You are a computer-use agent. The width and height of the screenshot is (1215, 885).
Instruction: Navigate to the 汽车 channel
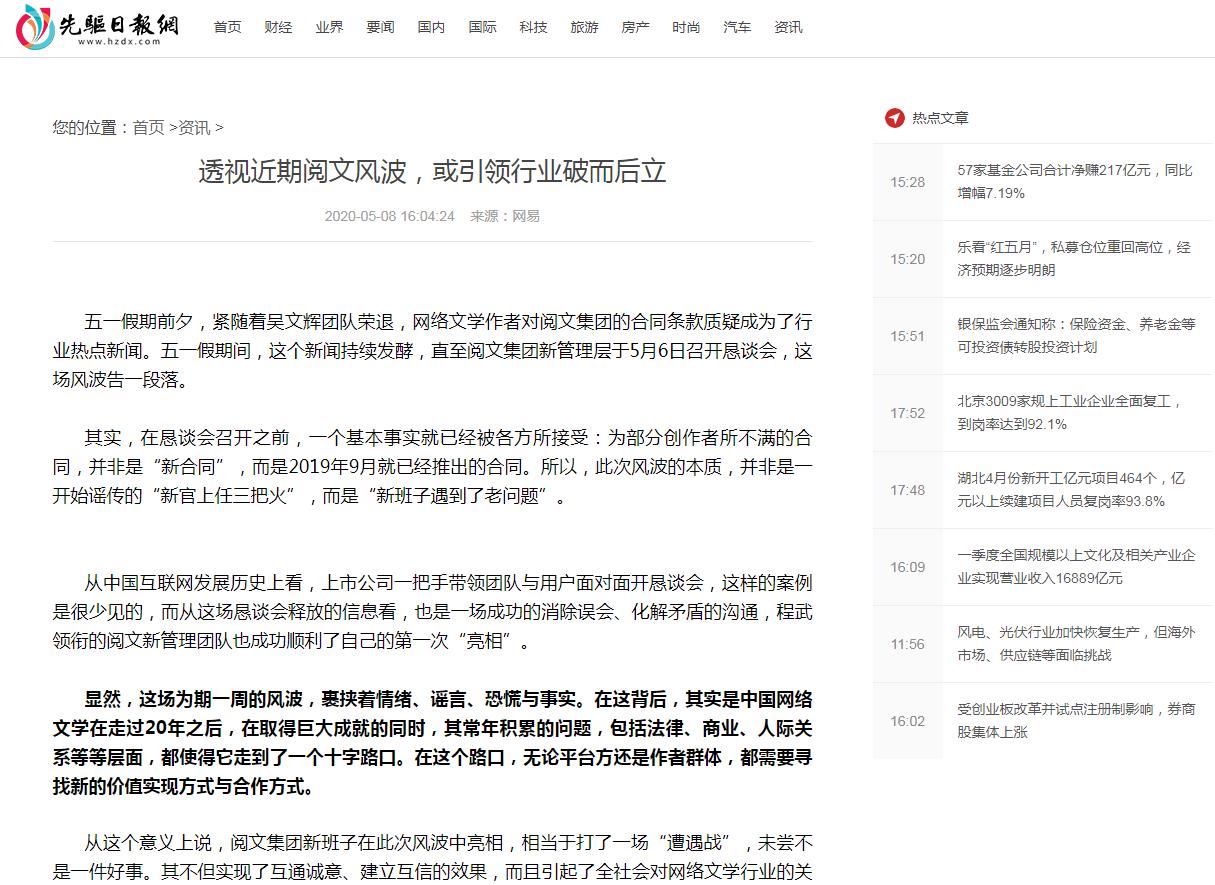(x=737, y=27)
